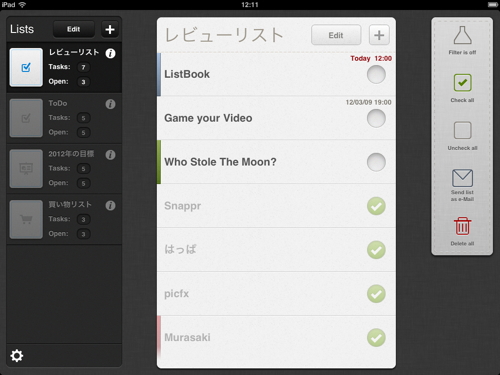Image resolution: width=500 pixels, height=375 pixels.
Task: Select the Murasaki task title
Action: tap(187, 337)
